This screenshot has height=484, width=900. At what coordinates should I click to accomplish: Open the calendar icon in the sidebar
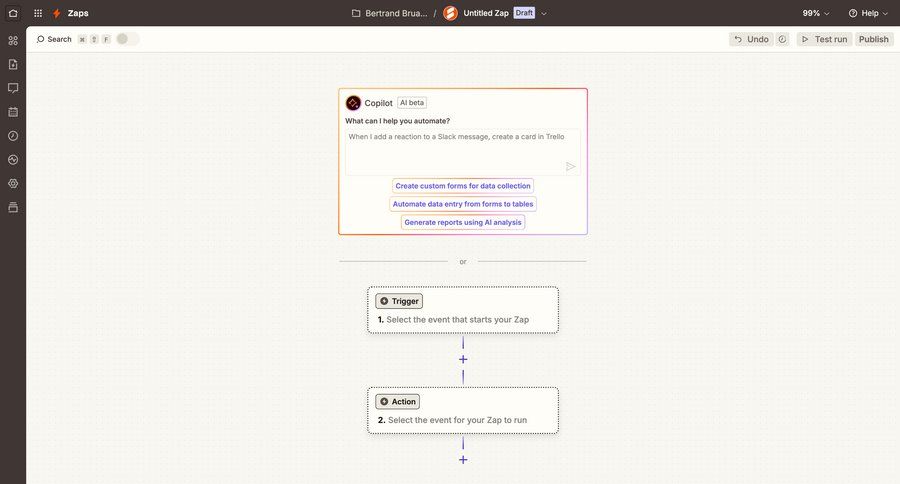13,112
